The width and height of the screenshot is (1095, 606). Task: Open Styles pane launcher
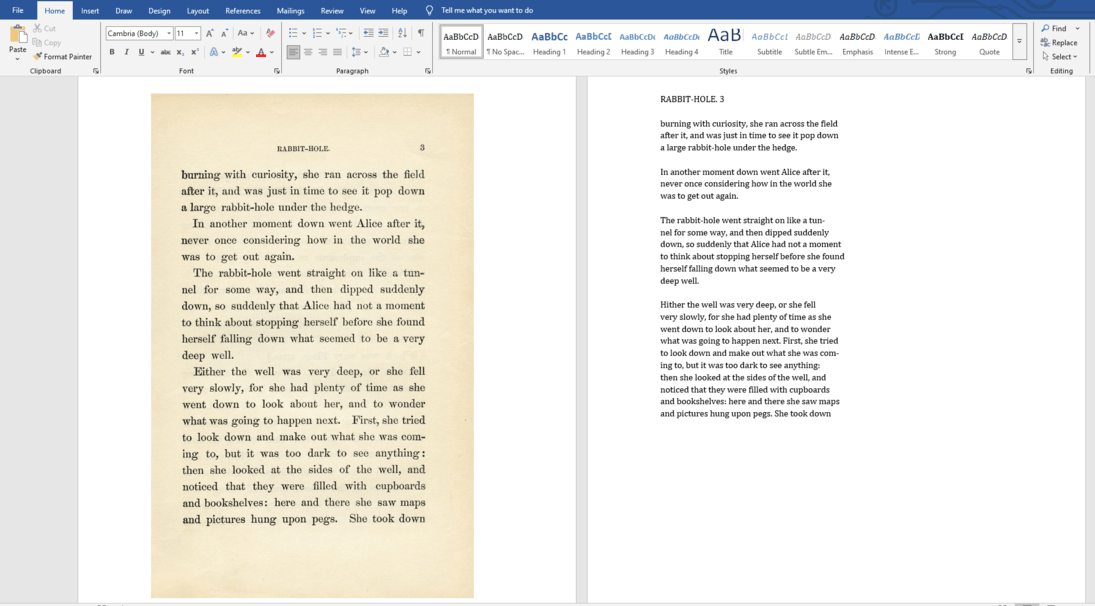1029,71
